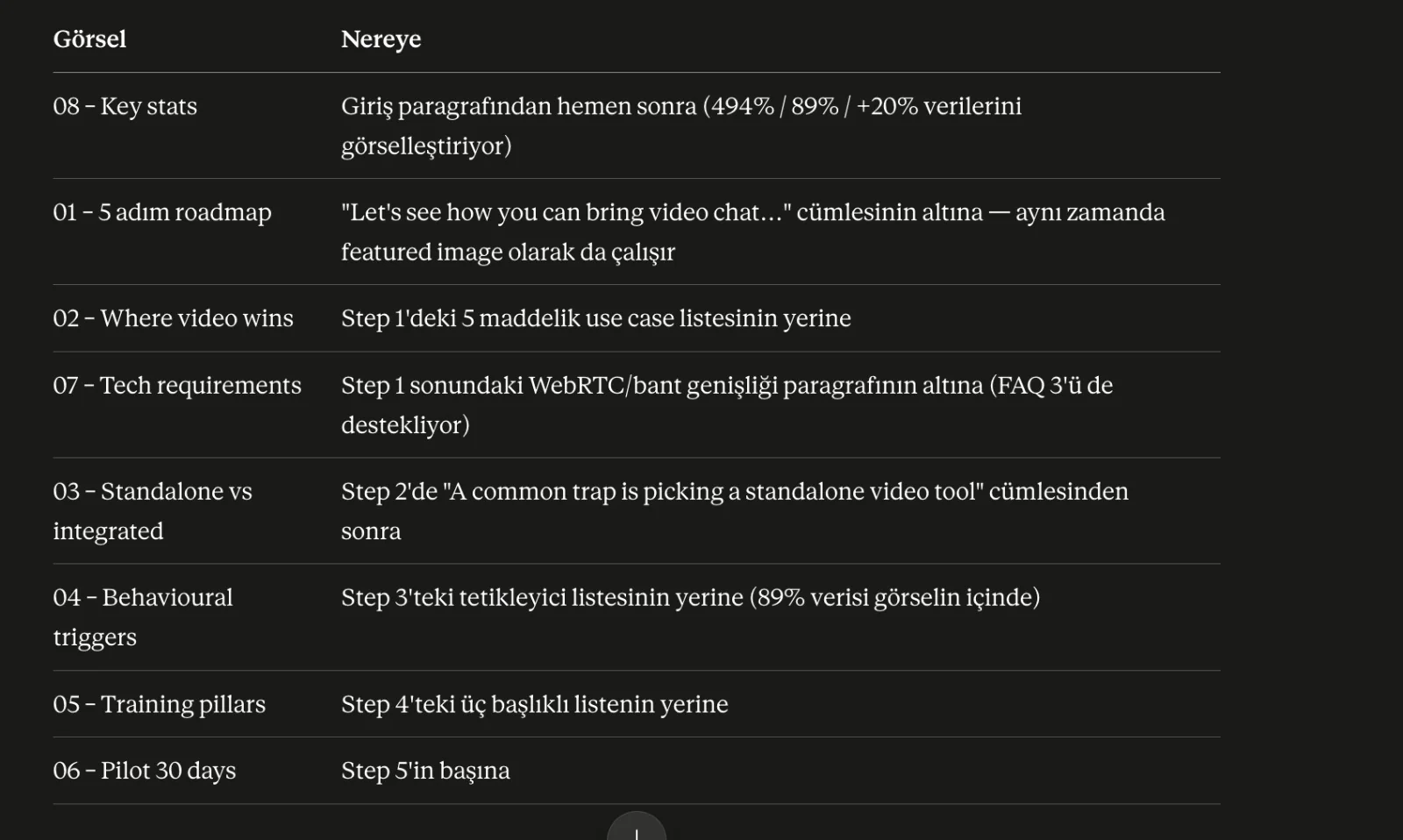Select the "Step 4'teki üç başlıklı listenin yerine" text
The width and height of the screenshot is (1403, 840).
pos(535,704)
